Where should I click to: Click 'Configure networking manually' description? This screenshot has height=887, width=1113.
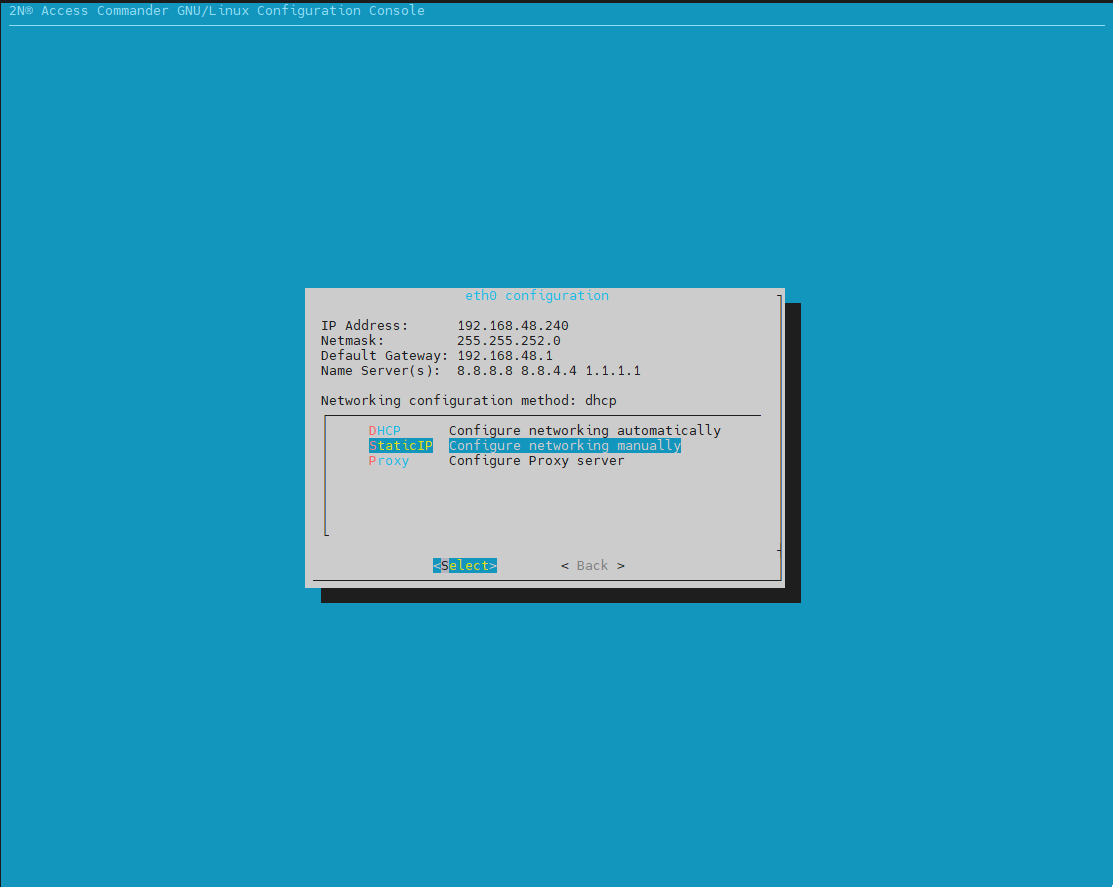point(565,446)
